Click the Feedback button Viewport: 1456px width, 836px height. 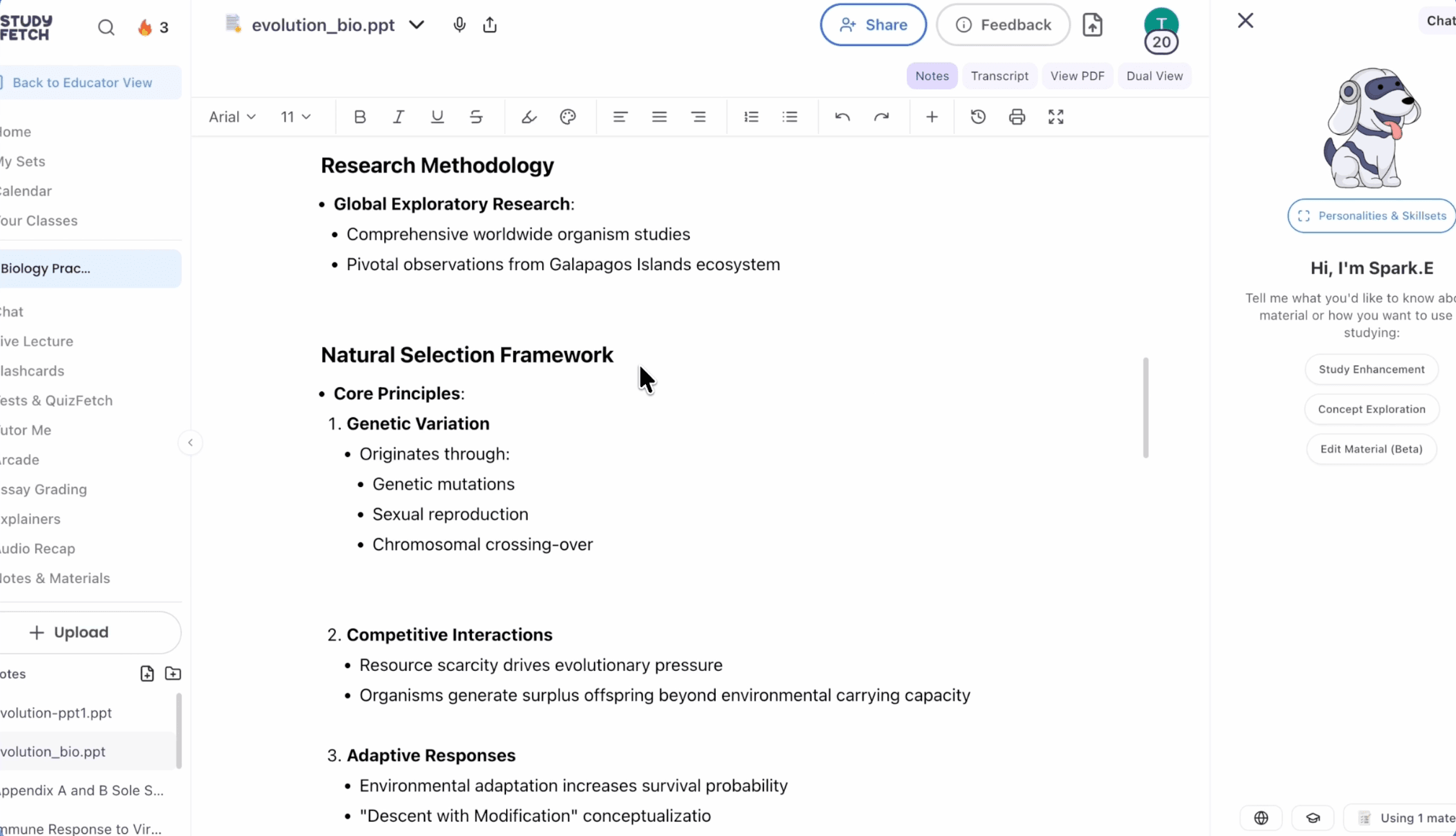pyautogui.click(x=1003, y=25)
